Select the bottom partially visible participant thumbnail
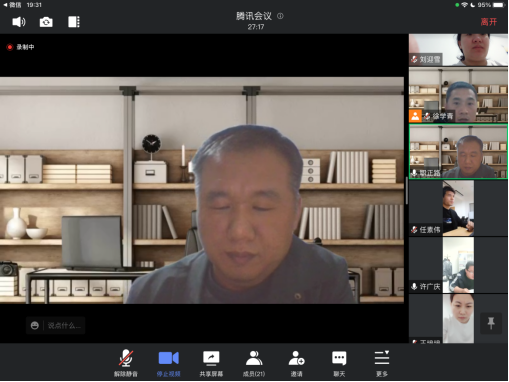 [458, 319]
